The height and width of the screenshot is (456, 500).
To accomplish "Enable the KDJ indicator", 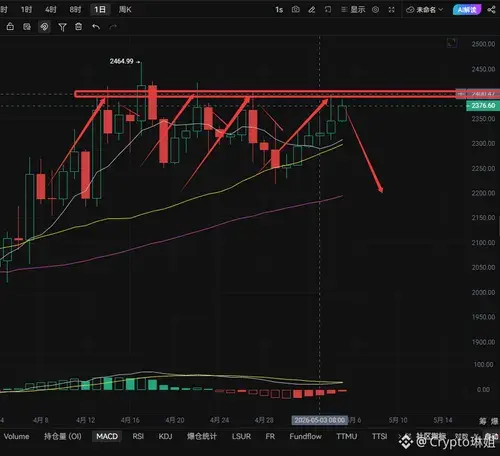I will pyautogui.click(x=165, y=436).
